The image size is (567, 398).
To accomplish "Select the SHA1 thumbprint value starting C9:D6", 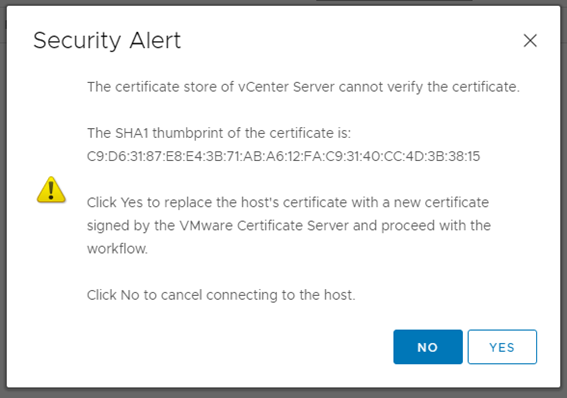I will click(284, 156).
